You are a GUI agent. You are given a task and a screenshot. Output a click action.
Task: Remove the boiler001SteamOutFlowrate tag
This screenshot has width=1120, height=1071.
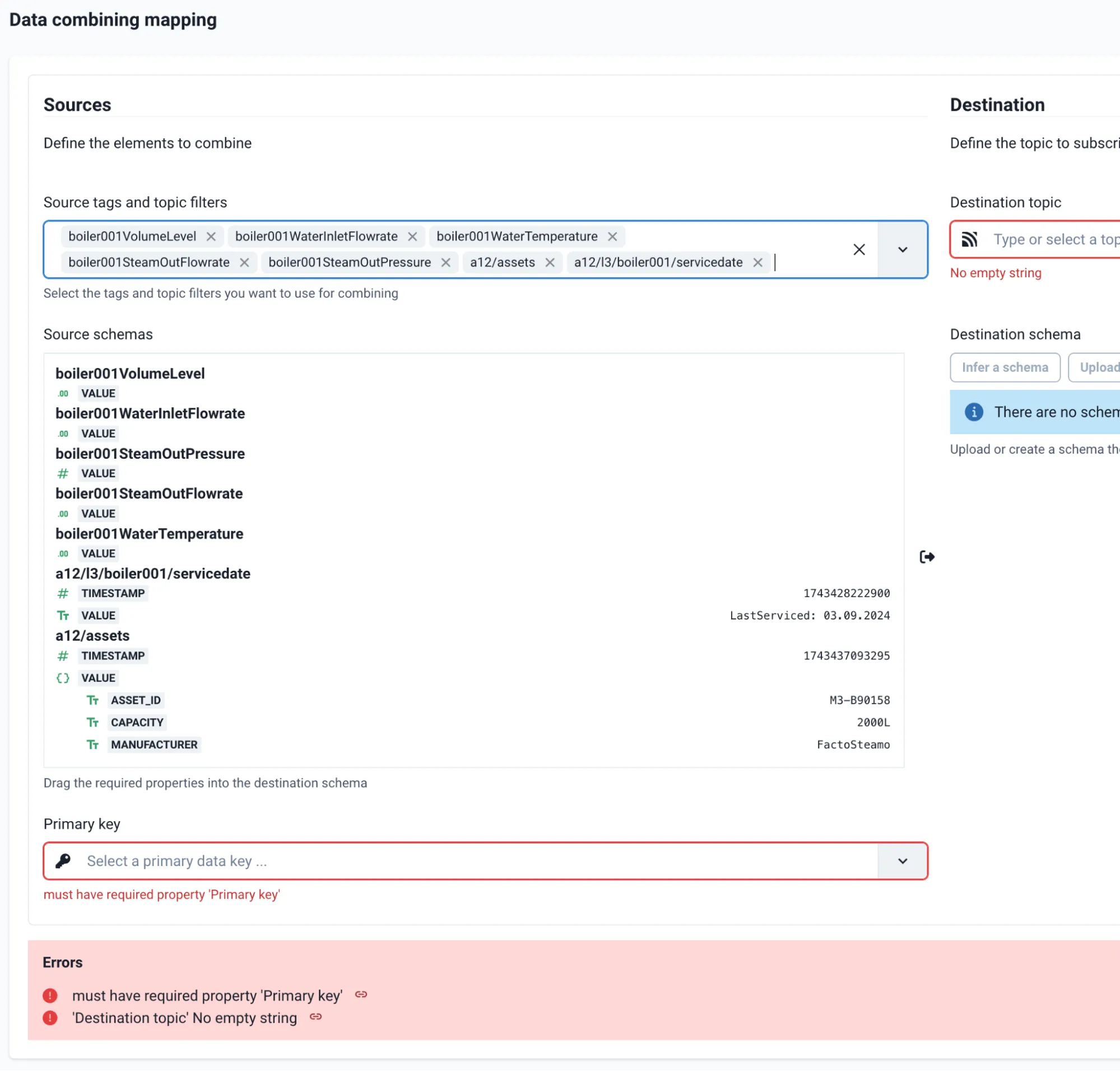(x=244, y=263)
